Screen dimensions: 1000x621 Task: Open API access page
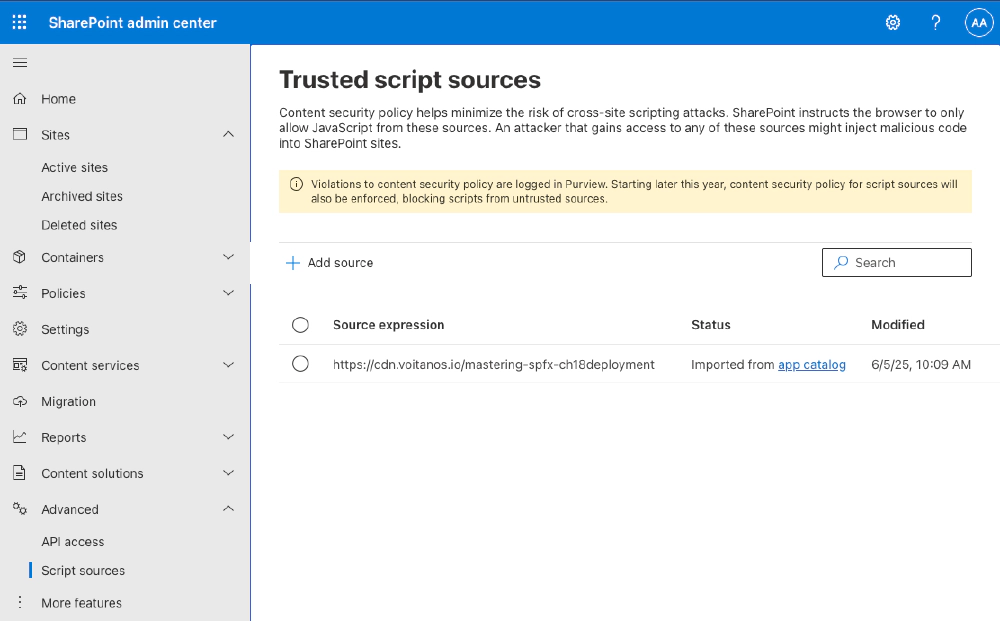73,542
